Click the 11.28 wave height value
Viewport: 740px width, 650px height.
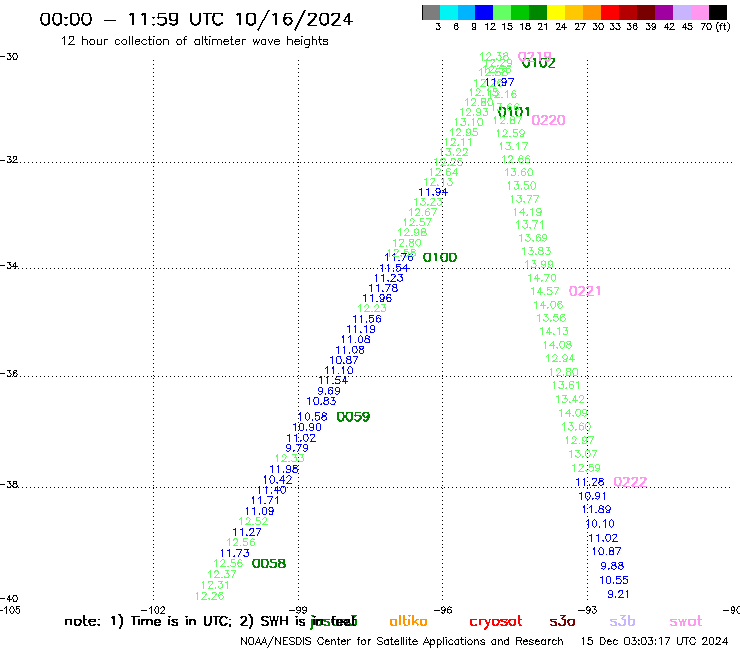coord(590,482)
